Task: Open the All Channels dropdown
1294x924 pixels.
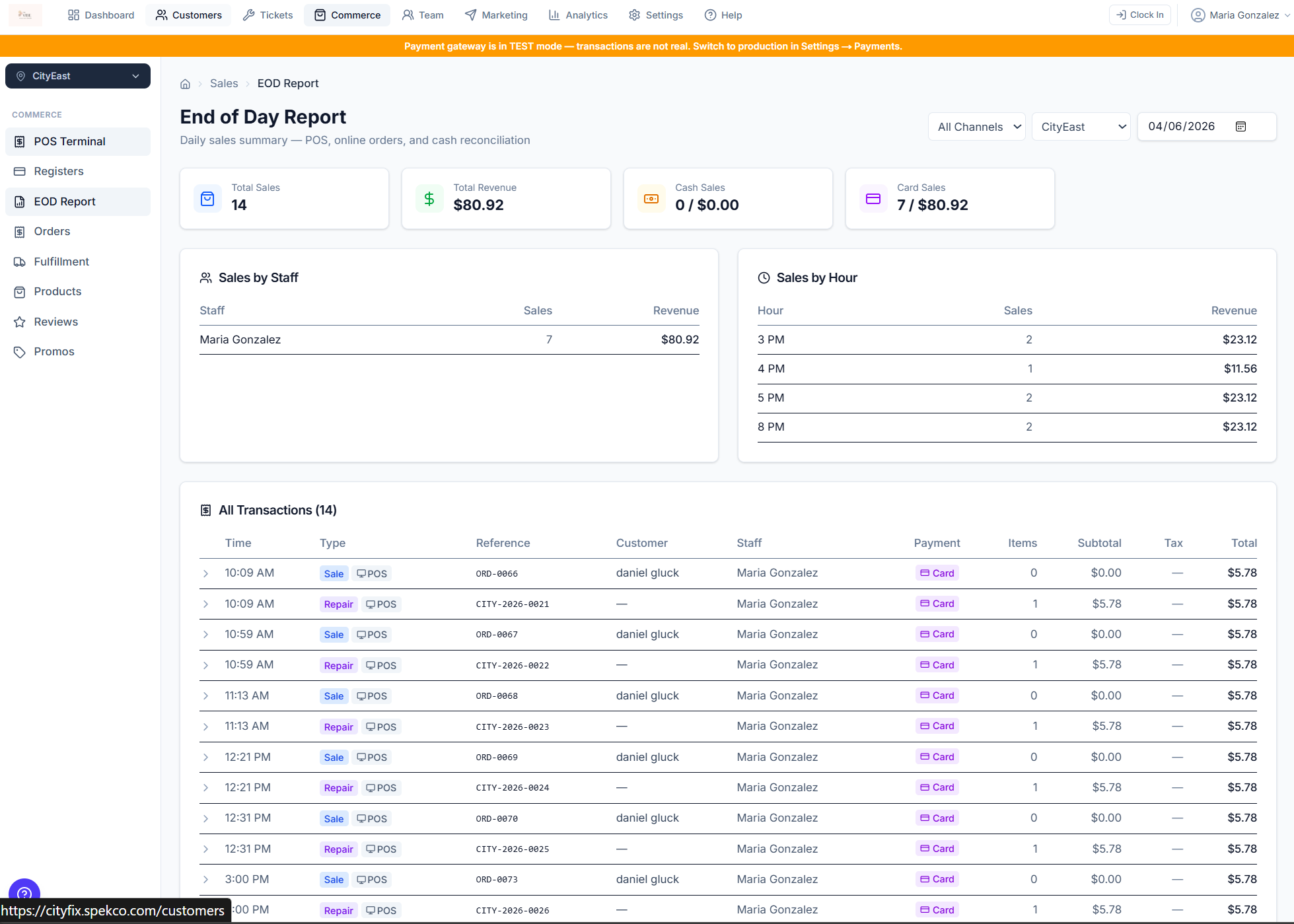Action: 976,126
